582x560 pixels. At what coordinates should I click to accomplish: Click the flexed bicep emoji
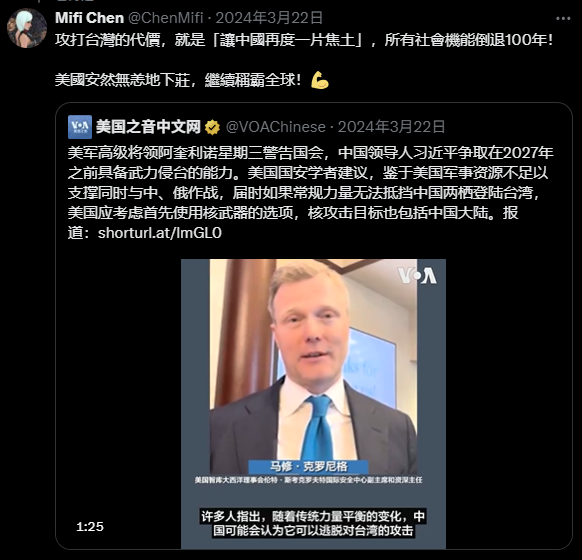[320, 80]
